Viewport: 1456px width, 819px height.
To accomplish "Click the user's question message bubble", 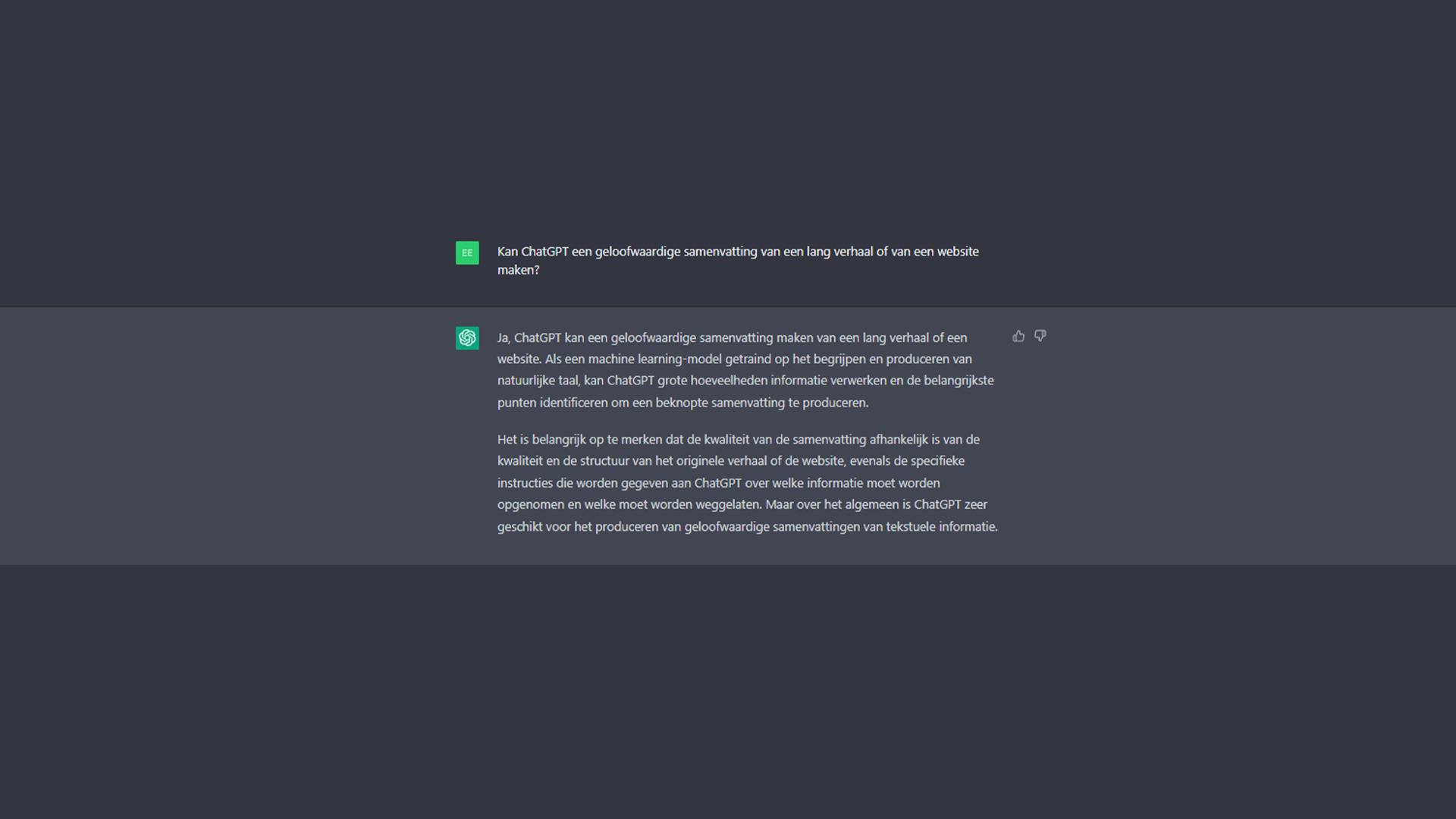I will (x=738, y=260).
